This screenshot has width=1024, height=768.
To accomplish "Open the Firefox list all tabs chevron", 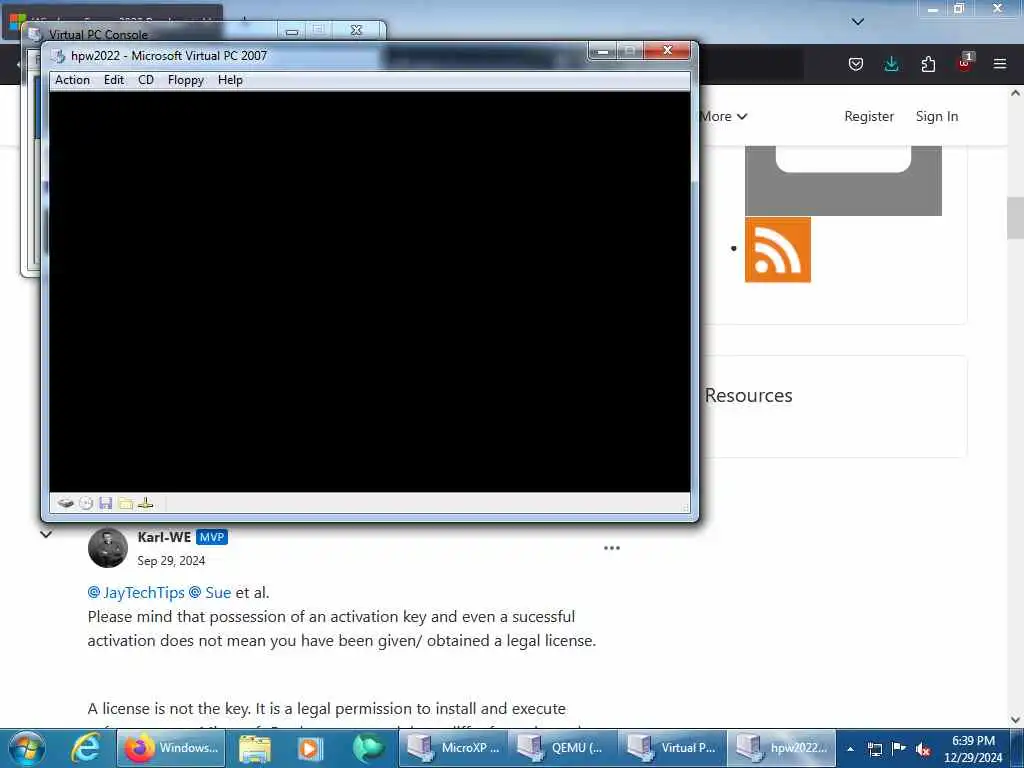I will pos(858,22).
